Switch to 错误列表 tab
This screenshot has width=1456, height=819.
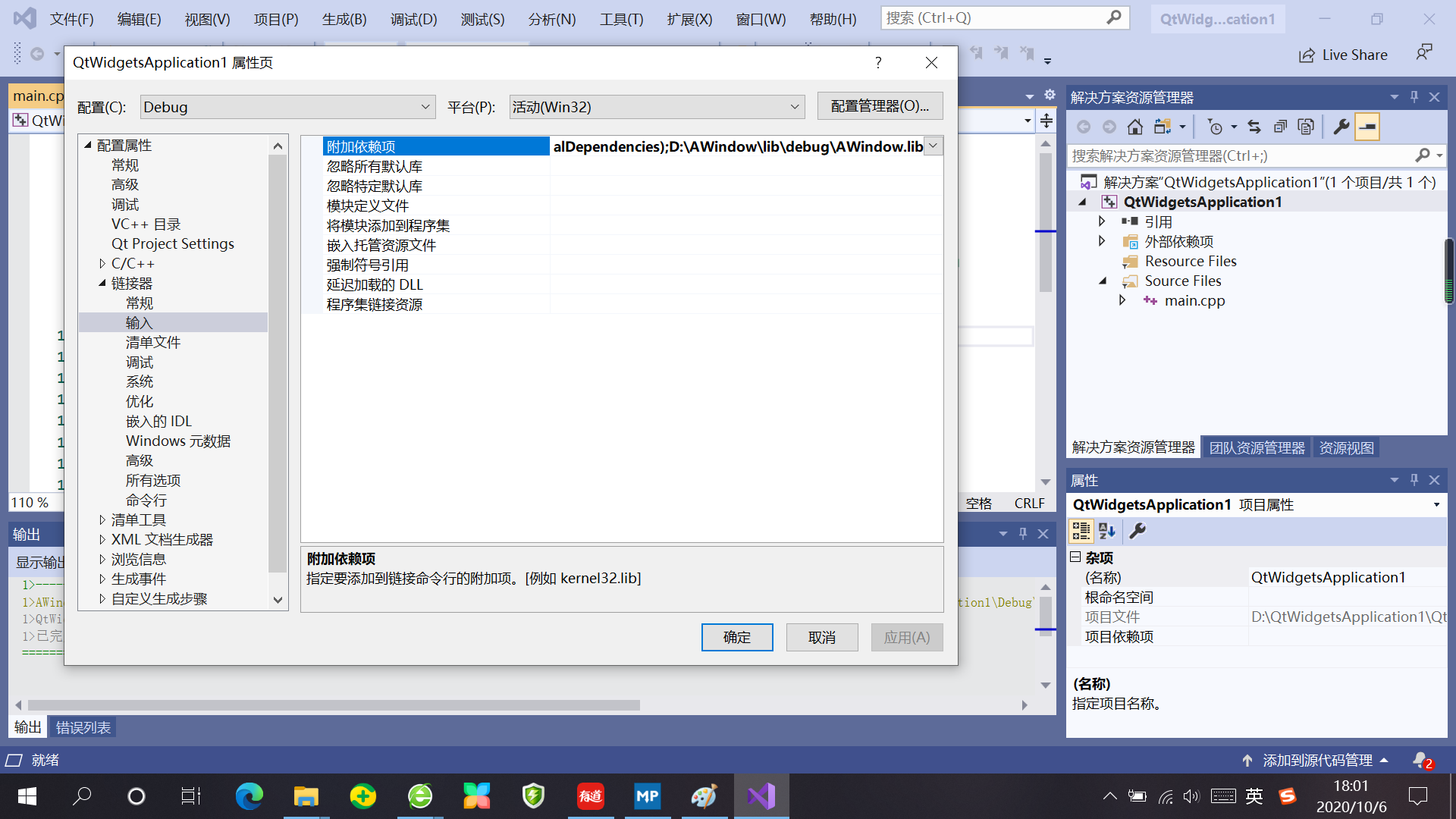click(83, 727)
